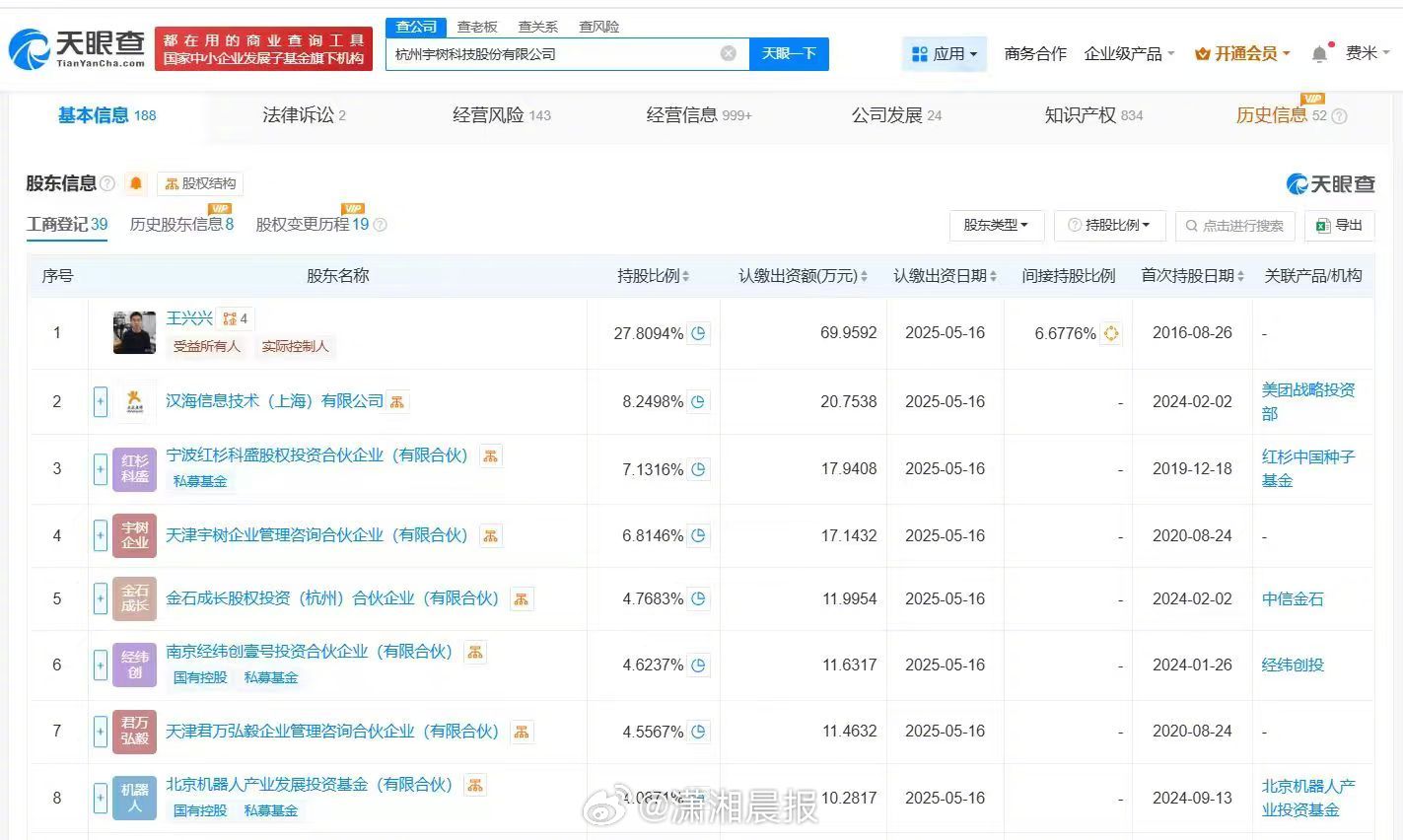Screen dimensions: 1403x840
Task: Open the 商务合作 link
Action: pyautogui.click(x=1035, y=53)
